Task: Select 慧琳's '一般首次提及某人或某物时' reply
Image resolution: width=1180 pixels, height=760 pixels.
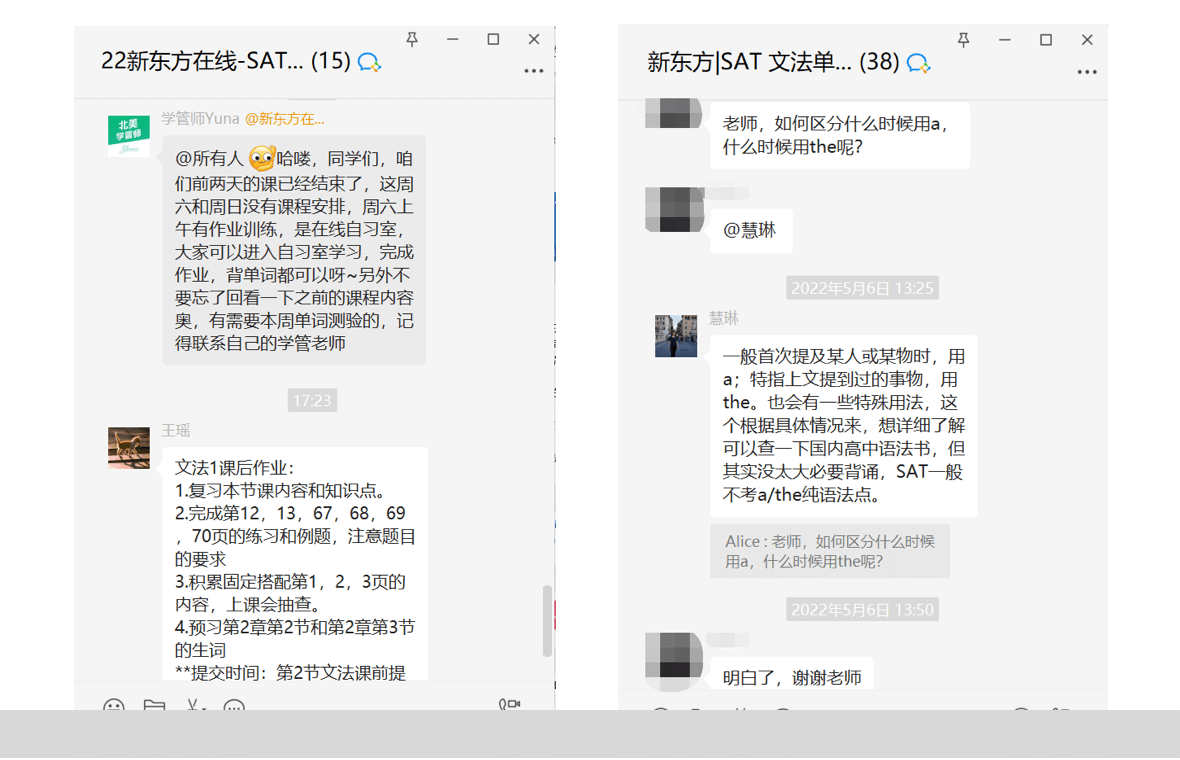Action: pos(844,426)
